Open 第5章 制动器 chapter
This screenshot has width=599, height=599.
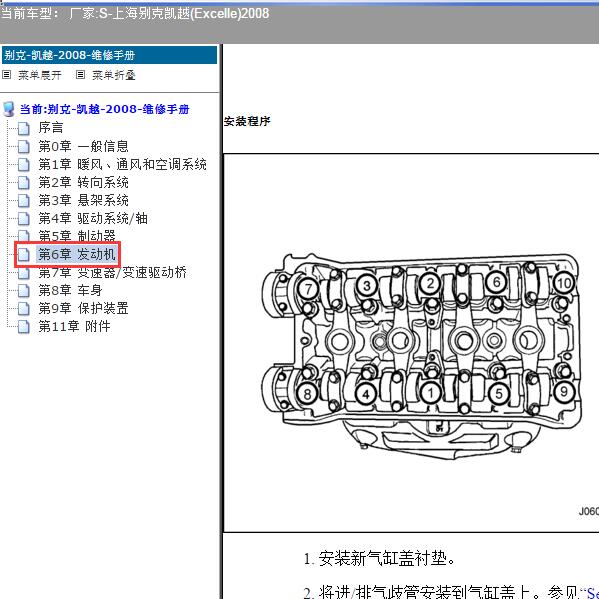pyautogui.click(x=77, y=236)
